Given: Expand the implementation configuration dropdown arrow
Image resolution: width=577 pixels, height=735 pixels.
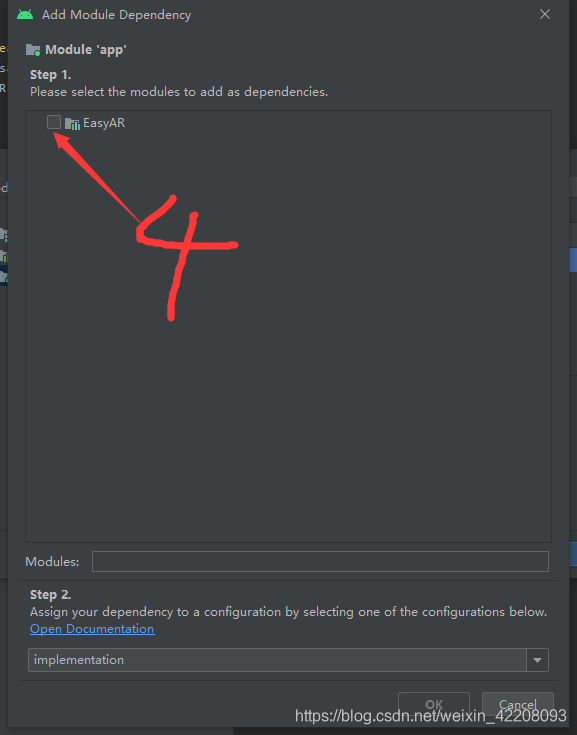Looking at the screenshot, I should tap(537, 660).
